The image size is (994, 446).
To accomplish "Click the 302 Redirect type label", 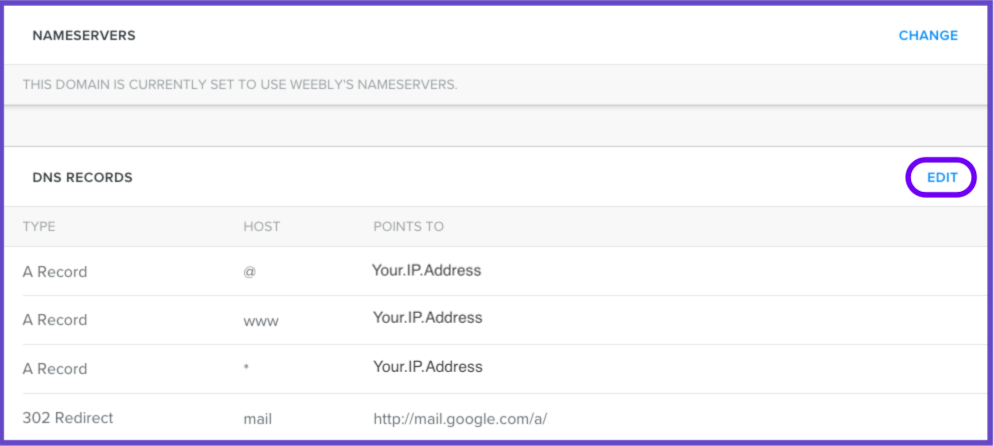I will [68, 418].
